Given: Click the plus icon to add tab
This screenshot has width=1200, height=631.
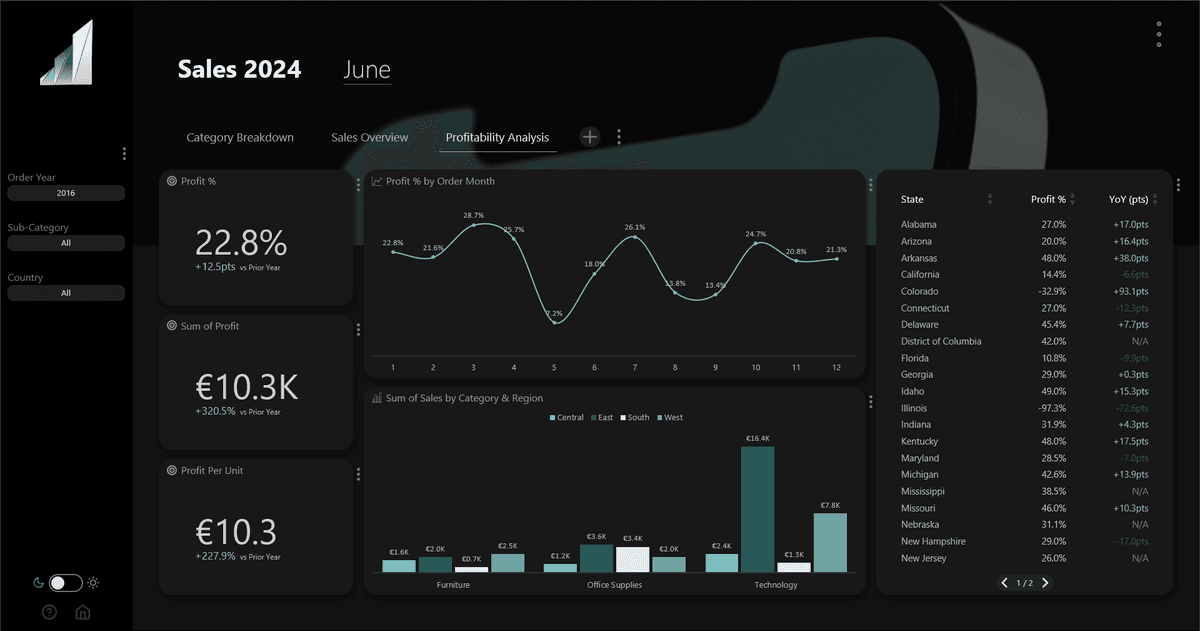Looking at the screenshot, I should coord(590,137).
